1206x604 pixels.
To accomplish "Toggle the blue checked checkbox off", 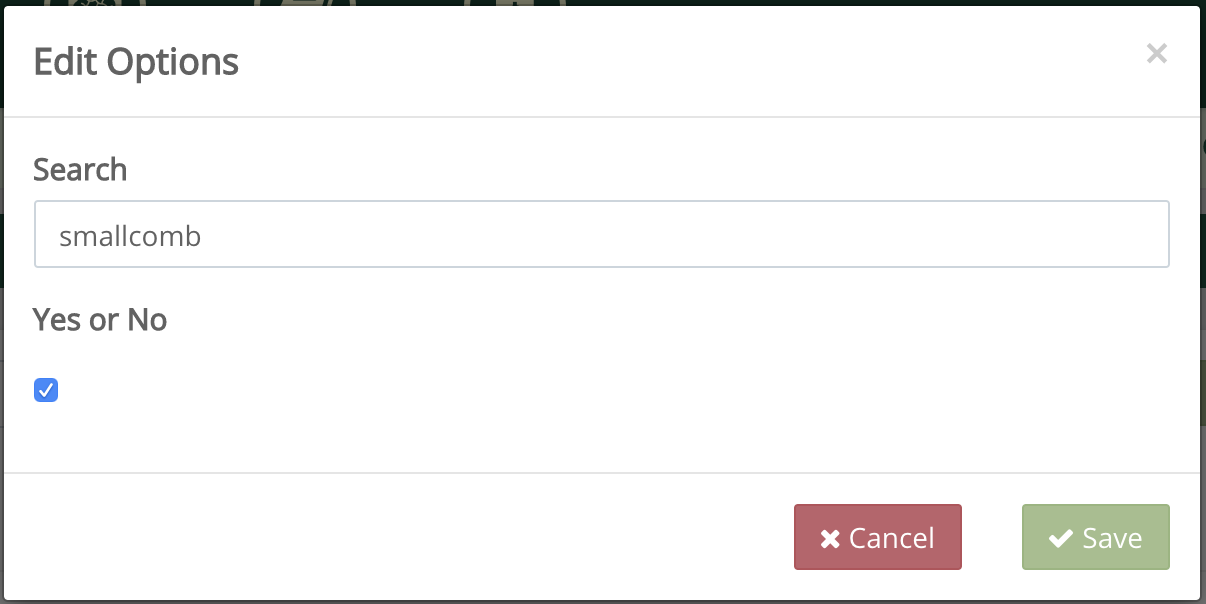I will pyautogui.click(x=46, y=390).
